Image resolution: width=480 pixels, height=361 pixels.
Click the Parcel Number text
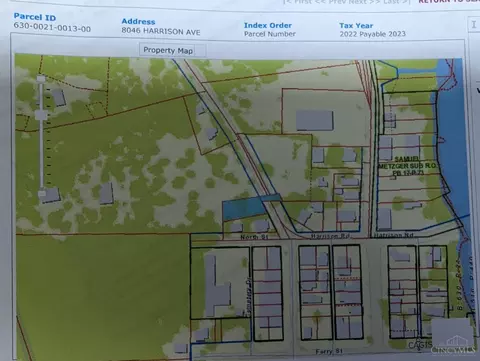tap(270, 34)
